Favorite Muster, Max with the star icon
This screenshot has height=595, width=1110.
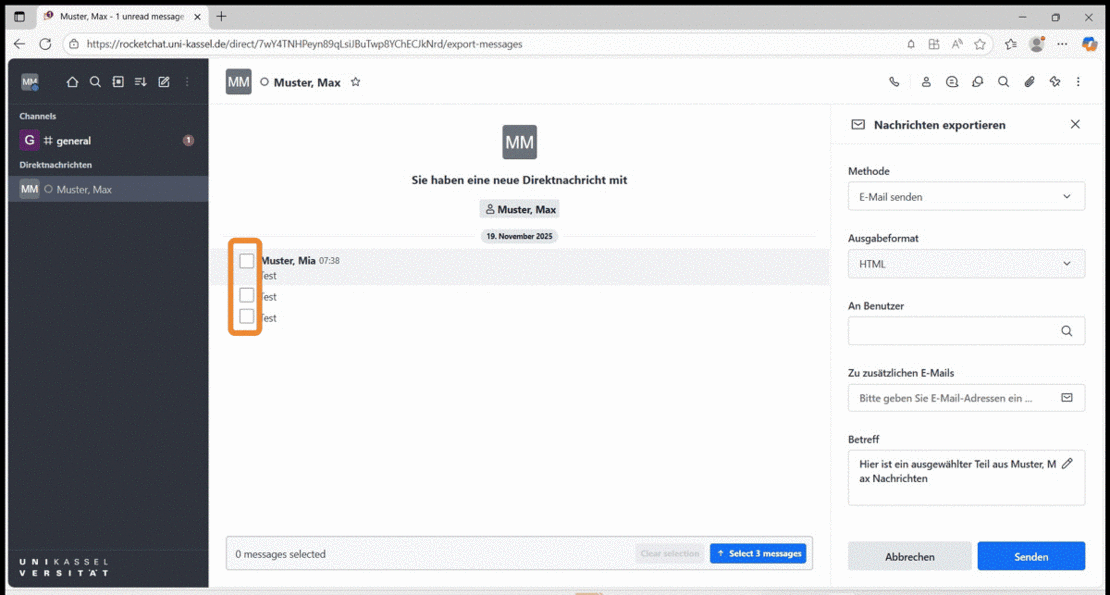pyautogui.click(x=355, y=82)
